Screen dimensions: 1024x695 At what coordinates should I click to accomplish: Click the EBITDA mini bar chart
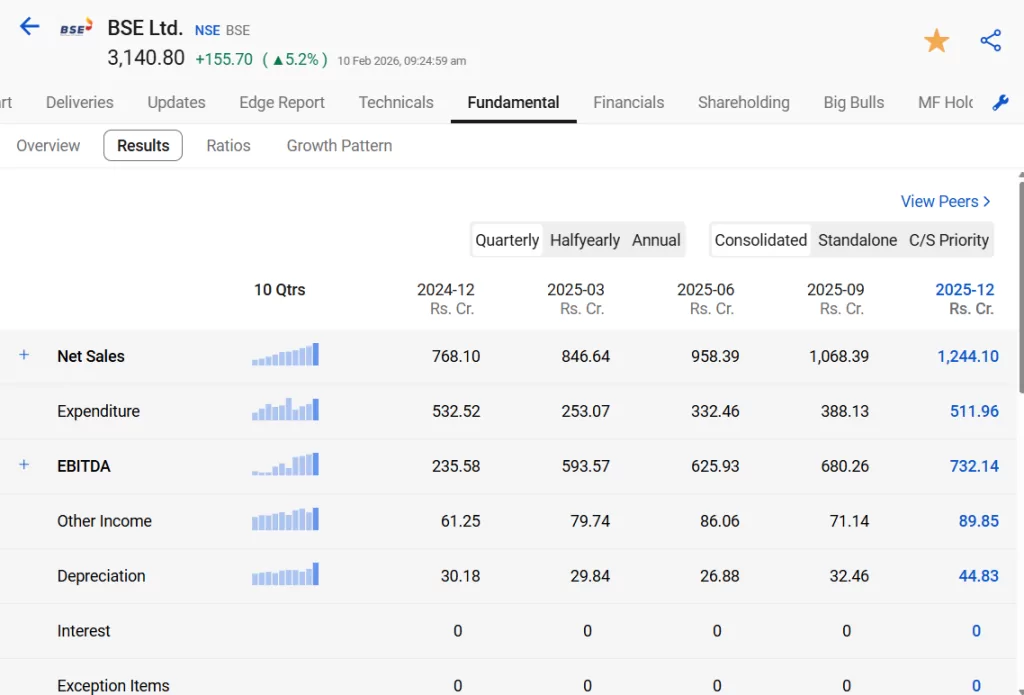pos(285,465)
